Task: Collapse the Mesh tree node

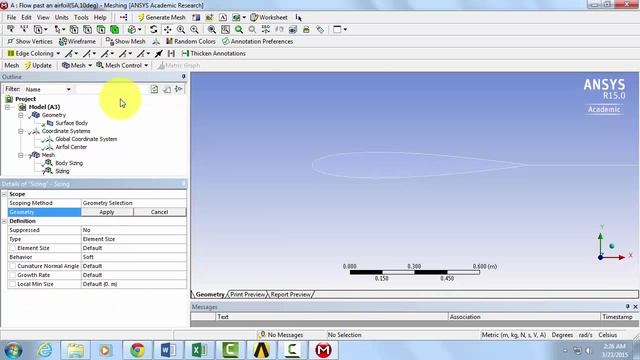Action: 20,155
